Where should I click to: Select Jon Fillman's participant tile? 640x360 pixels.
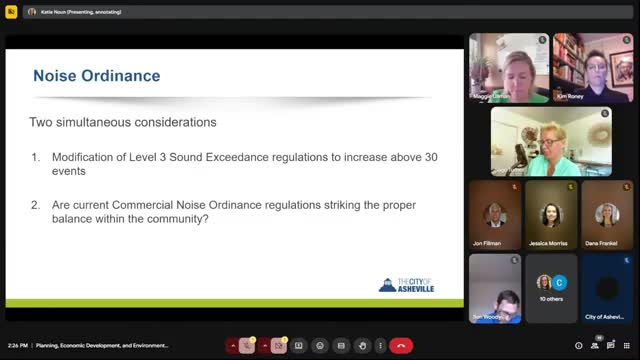(495, 215)
